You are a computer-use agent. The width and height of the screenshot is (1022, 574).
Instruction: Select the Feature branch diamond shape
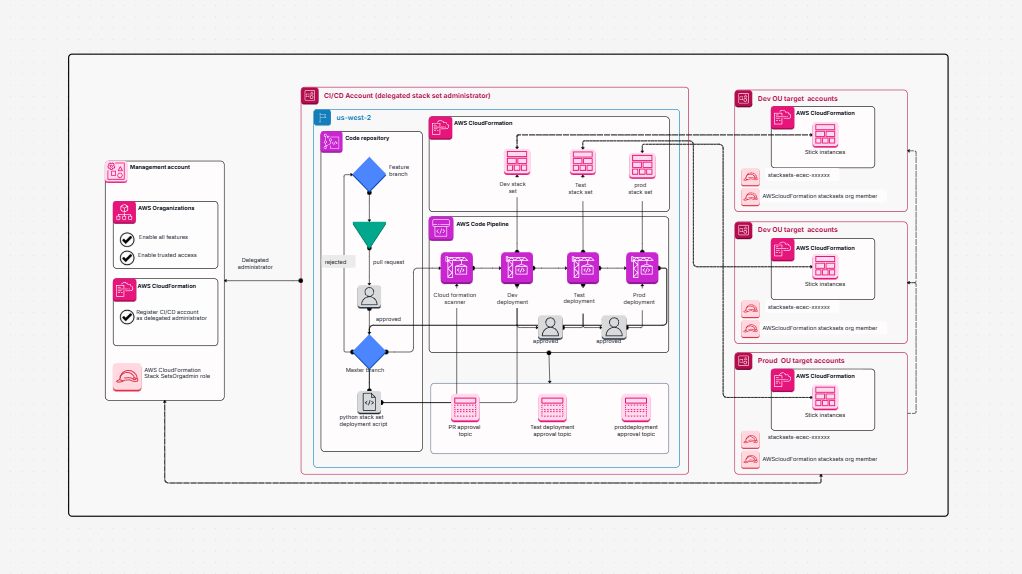tap(370, 175)
